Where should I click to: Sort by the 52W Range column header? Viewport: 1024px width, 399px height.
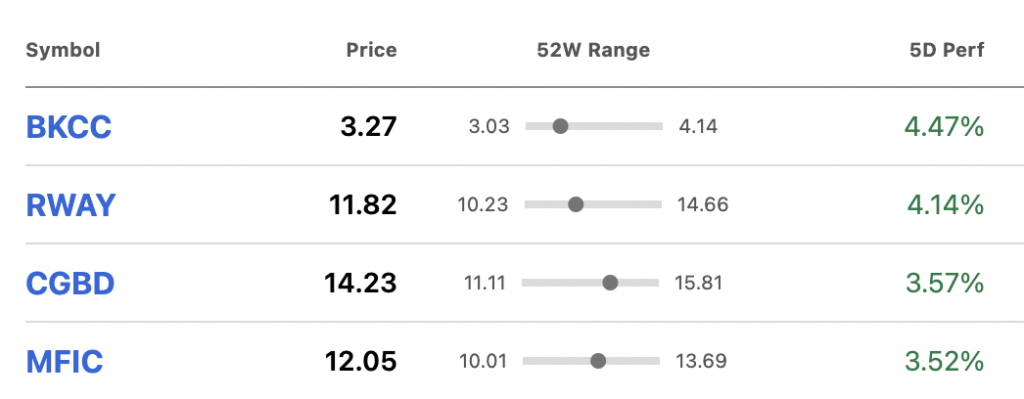click(x=594, y=50)
